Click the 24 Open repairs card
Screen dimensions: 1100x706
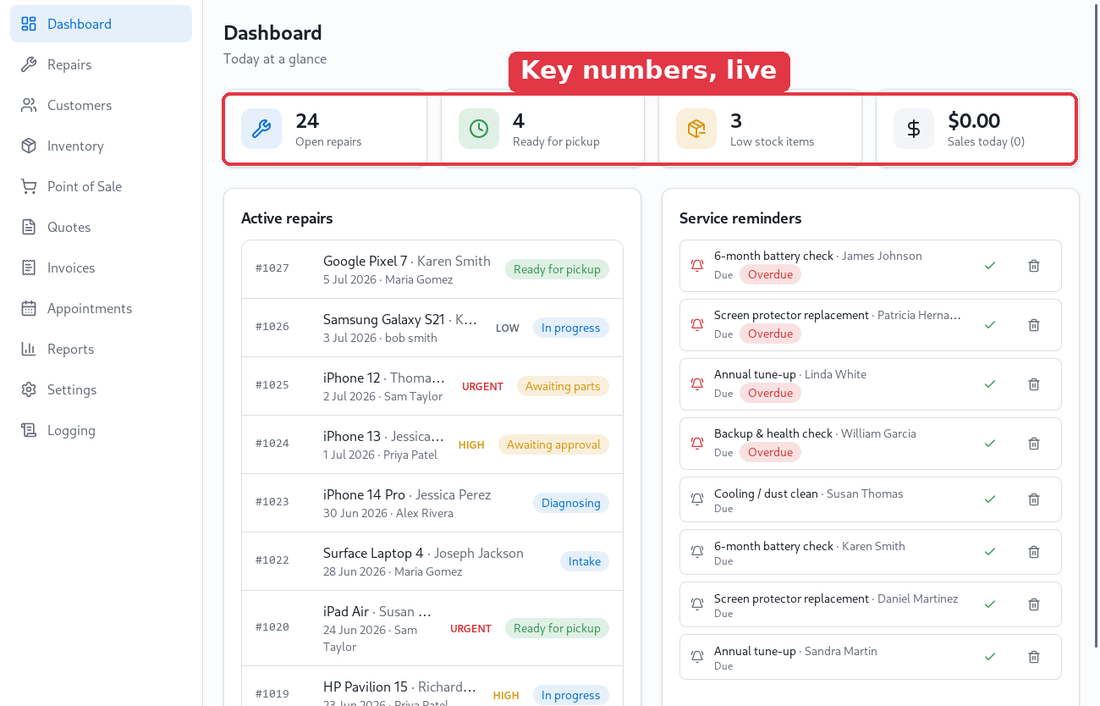326,129
